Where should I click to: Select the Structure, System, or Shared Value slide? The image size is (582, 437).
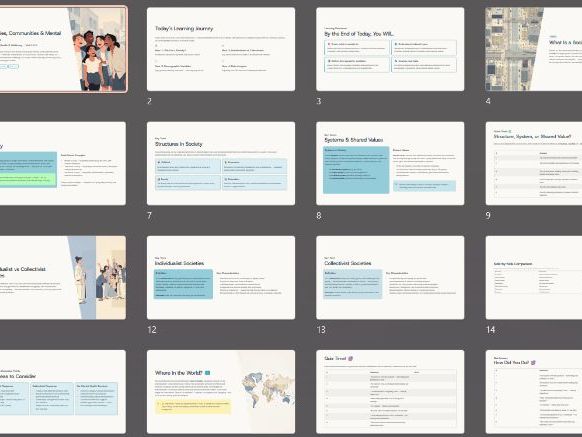(x=534, y=163)
